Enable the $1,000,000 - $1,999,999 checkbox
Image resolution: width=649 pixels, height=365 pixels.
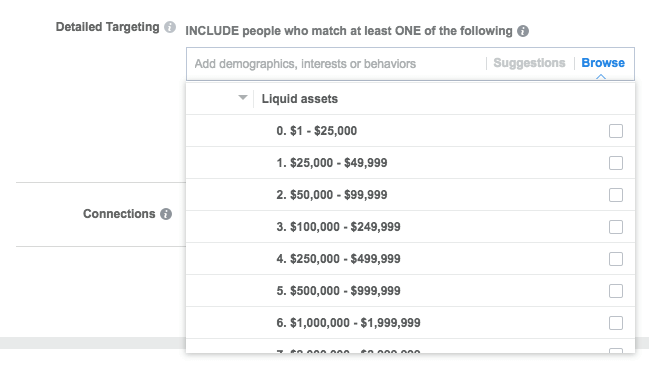pyautogui.click(x=616, y=322)
